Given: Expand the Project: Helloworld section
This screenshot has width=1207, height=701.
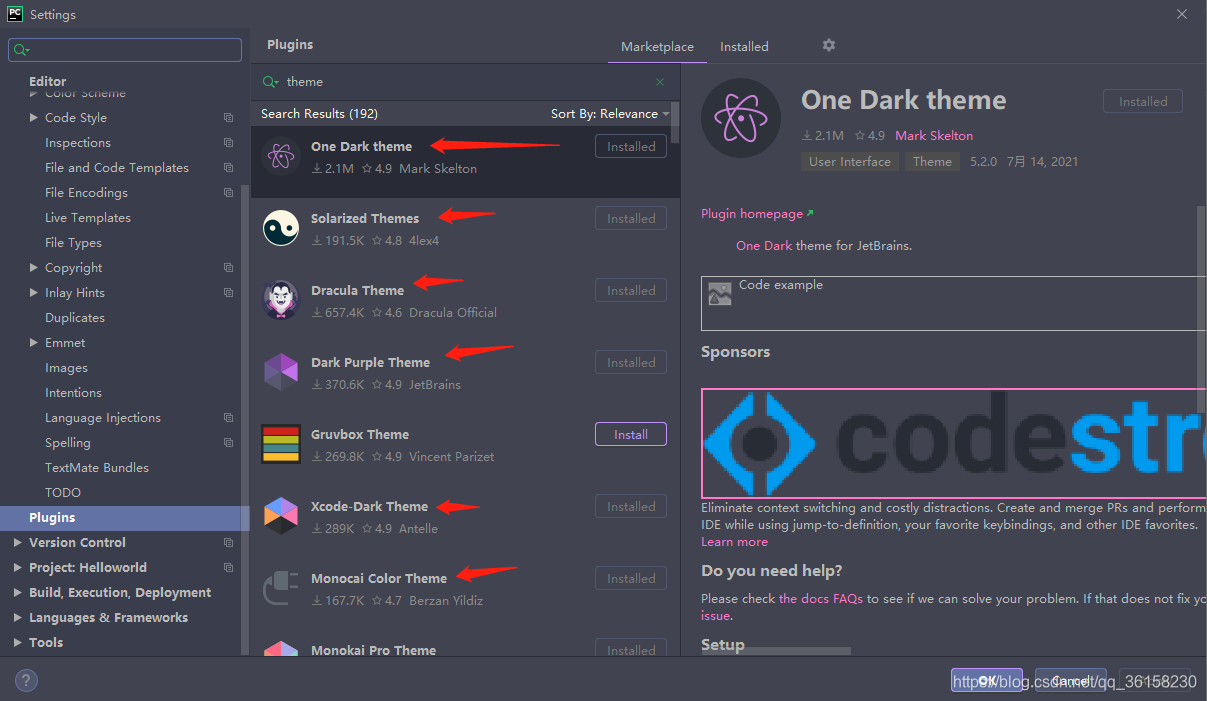Looking at the screenshot, I should pos(18,568).
